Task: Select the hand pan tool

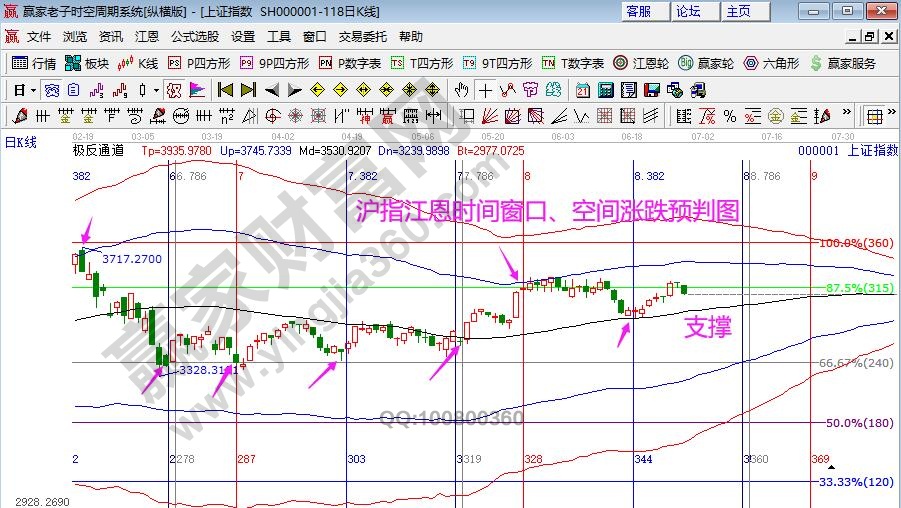Action: pos(462,90)
